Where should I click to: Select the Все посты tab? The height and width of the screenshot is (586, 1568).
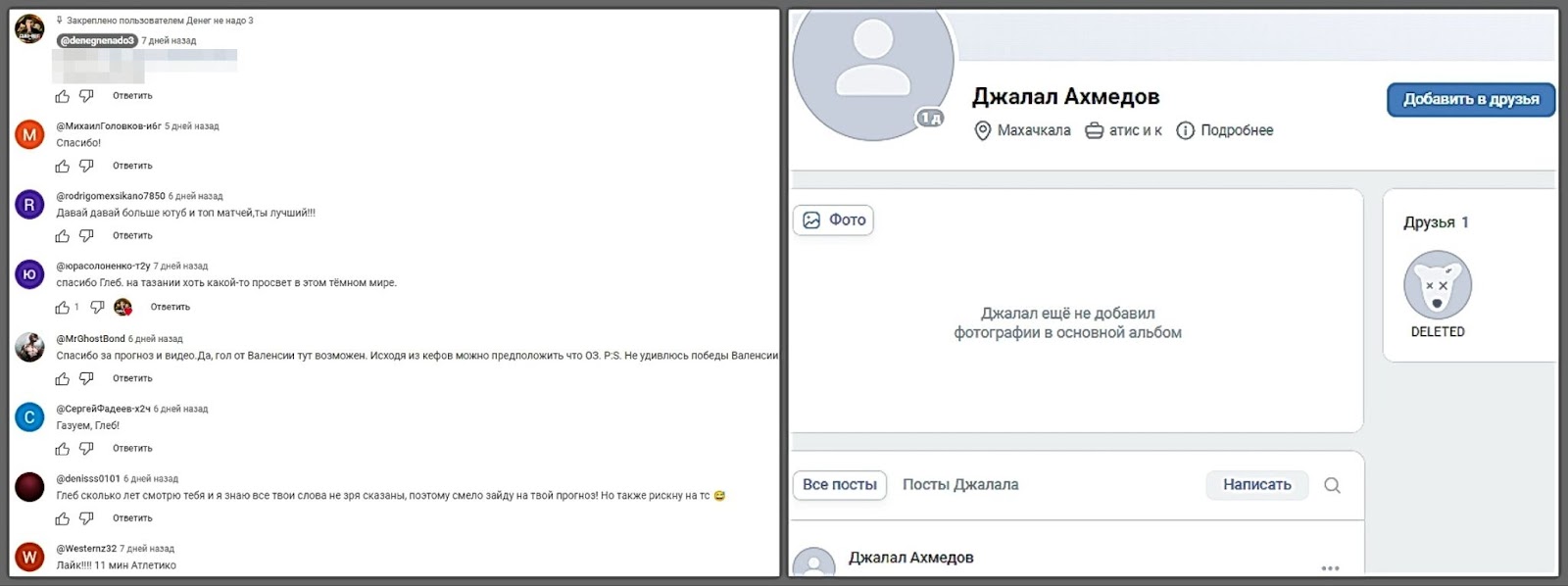pos(840,485)
